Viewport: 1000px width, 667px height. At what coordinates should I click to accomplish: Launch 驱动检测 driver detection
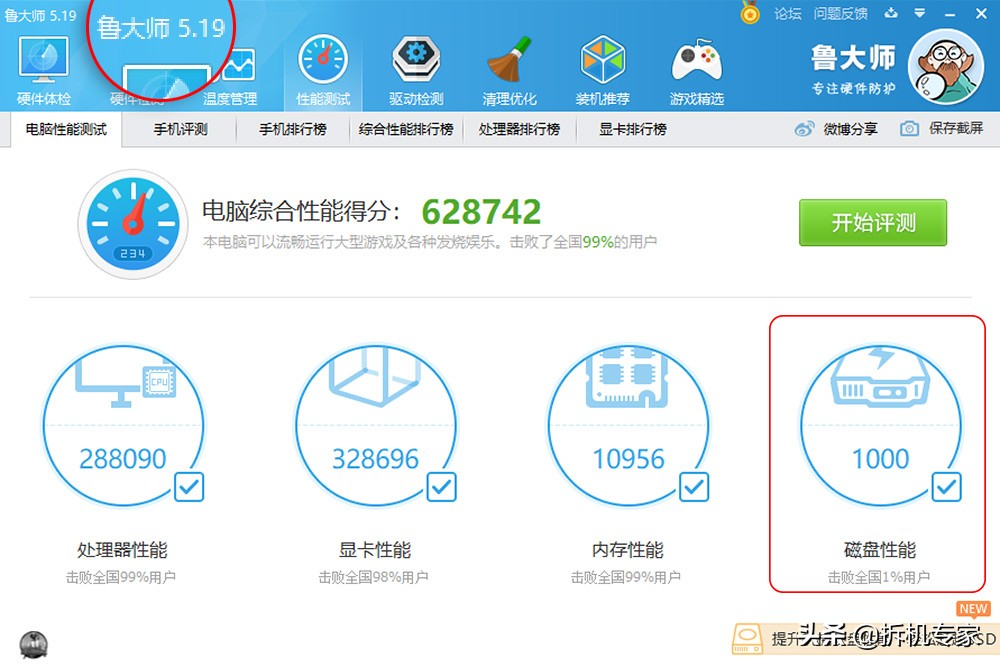(x=415, y=60)
